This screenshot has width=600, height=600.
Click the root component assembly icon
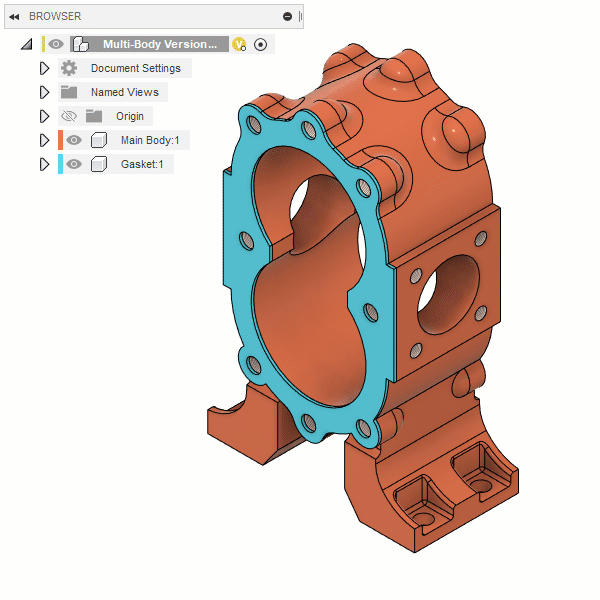point(81,44)
